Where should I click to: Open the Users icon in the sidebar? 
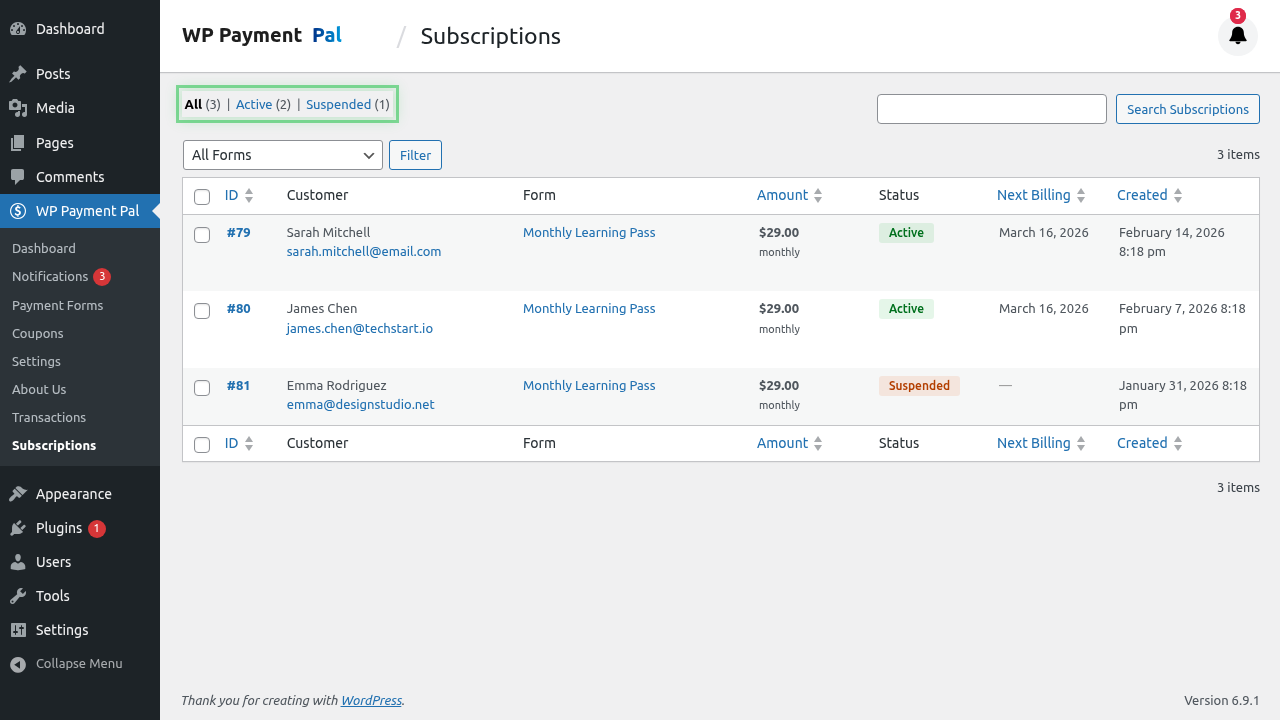point(16,561)
